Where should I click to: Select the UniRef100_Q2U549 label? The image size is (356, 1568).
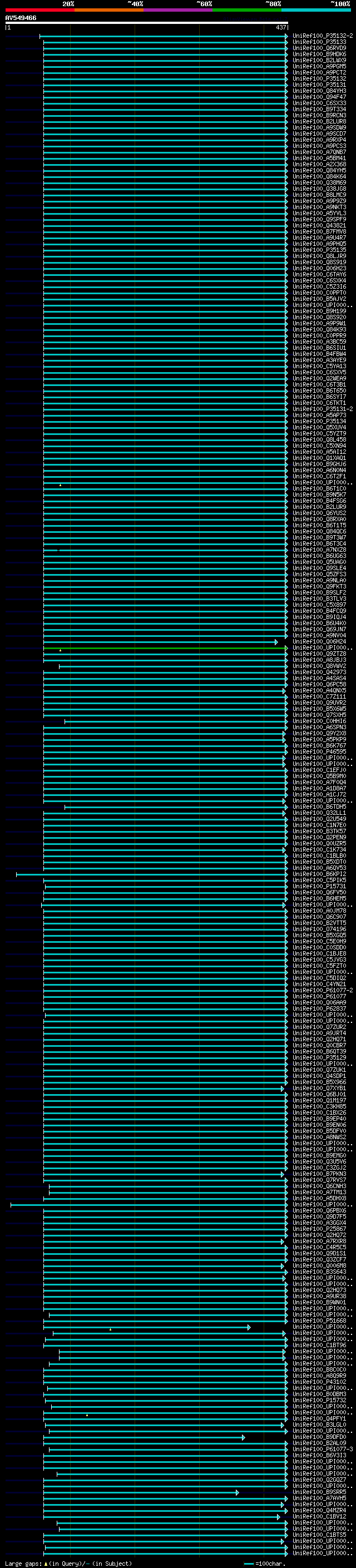click(319, 819)
